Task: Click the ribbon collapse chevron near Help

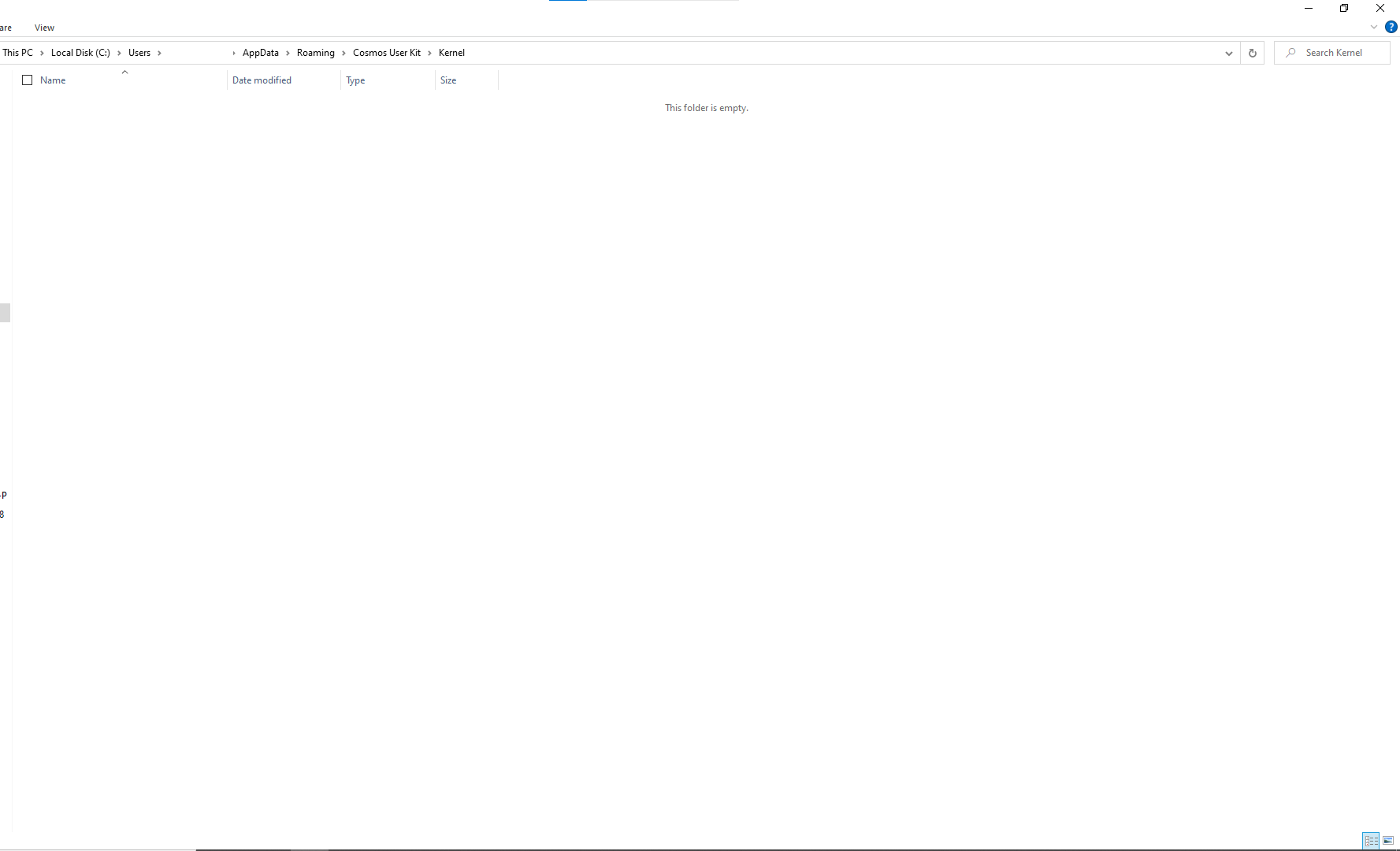Action: tap(1374, 27)
